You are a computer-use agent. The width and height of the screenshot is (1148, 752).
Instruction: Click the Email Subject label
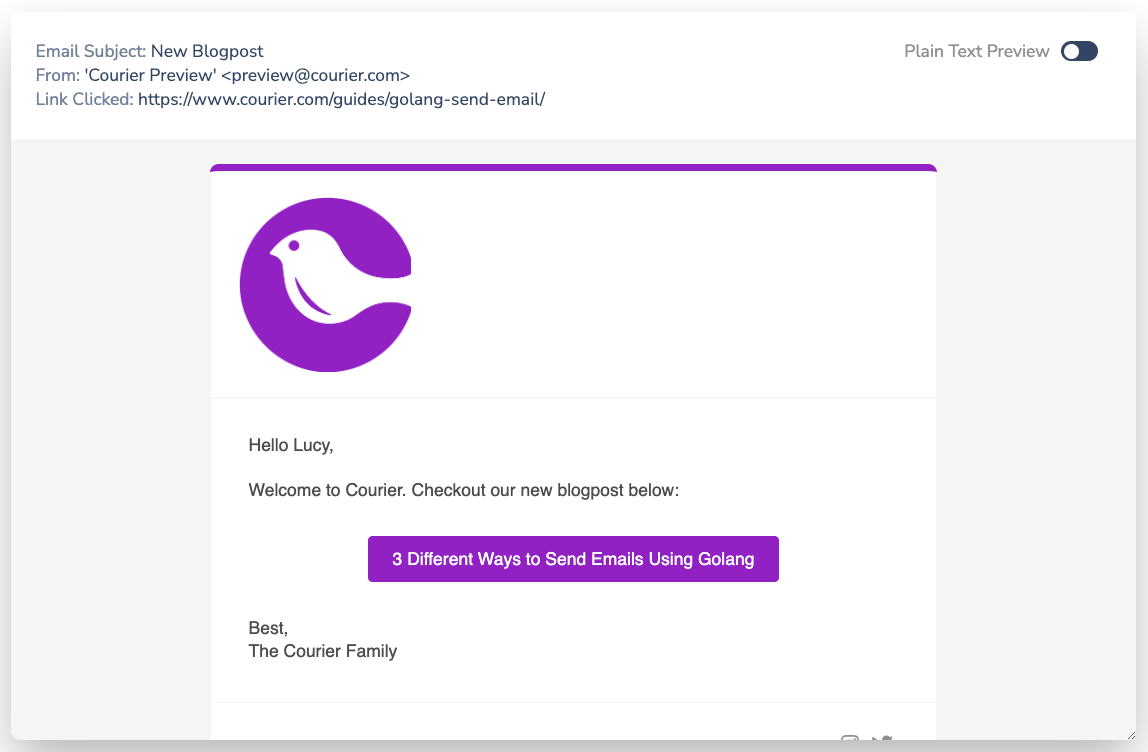point(91,51)
